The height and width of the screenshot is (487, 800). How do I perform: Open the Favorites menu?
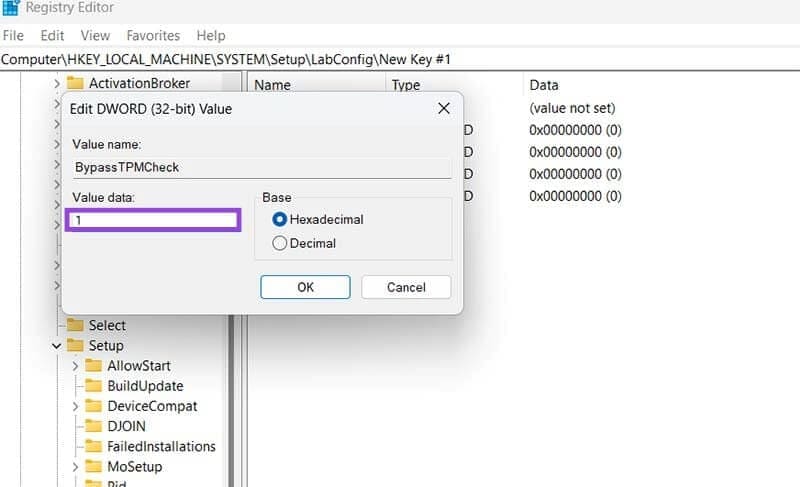153,35
